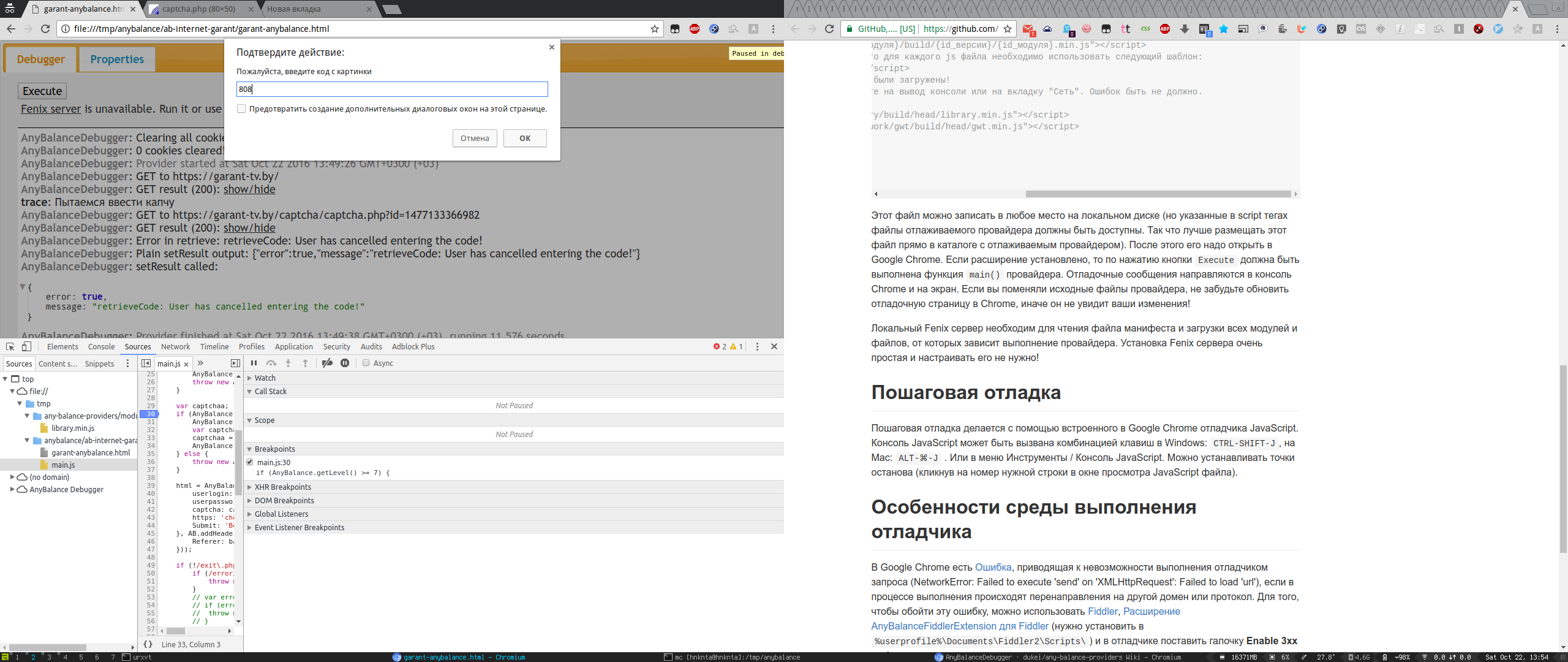Click the GitHub window address bar
This screenshot has height=662, width=1568.
pyautogui.click(x=929, y=29)
